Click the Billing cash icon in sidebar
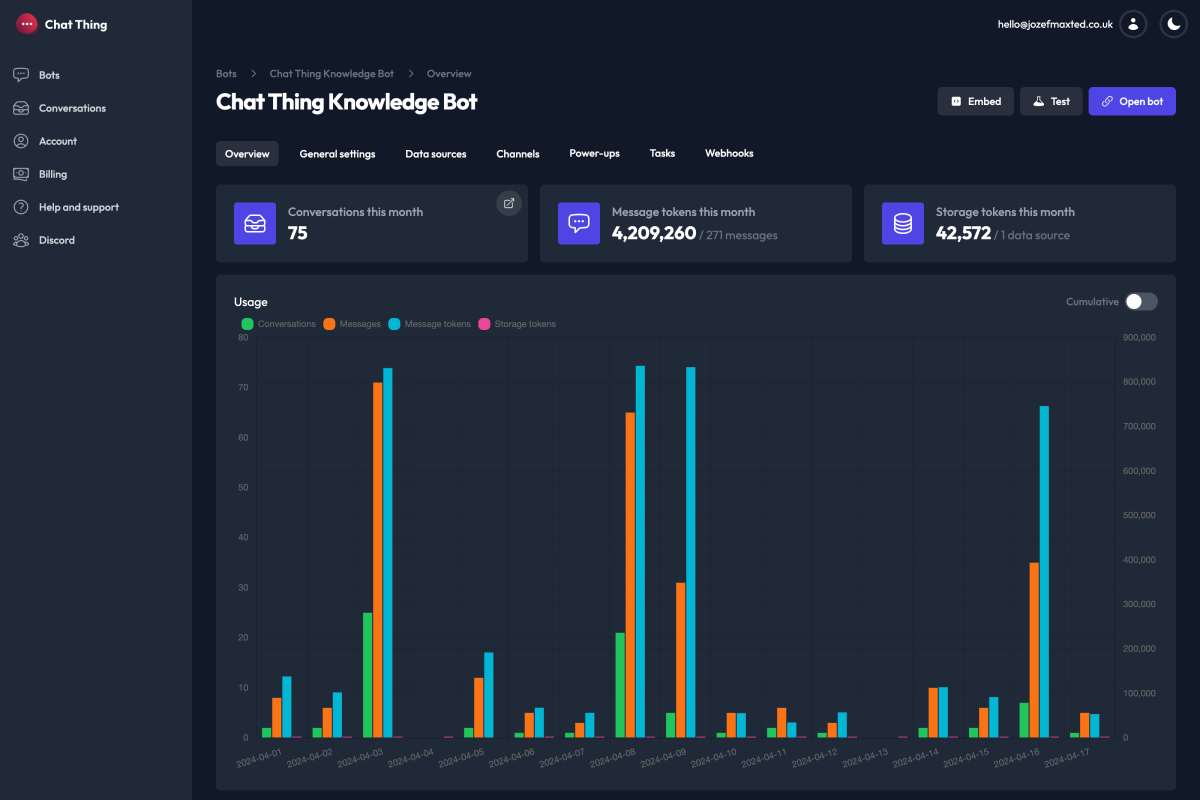Screen dimensions: 1200x800 [20, 174]
